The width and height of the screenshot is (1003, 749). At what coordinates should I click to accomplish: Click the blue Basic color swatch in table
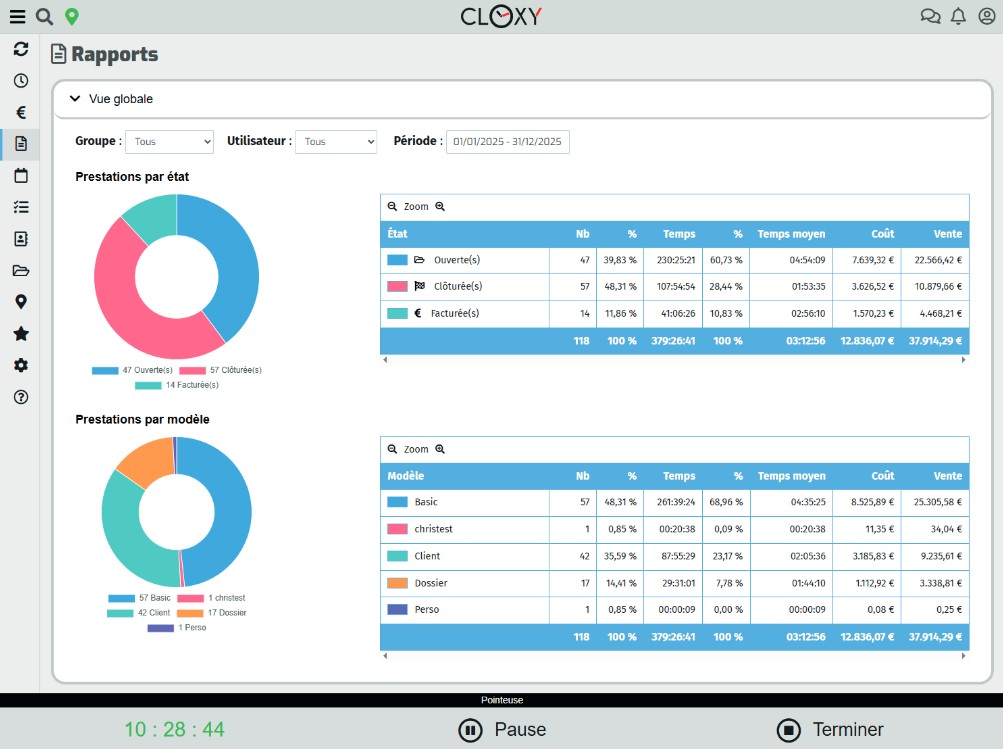click(397, 502)
